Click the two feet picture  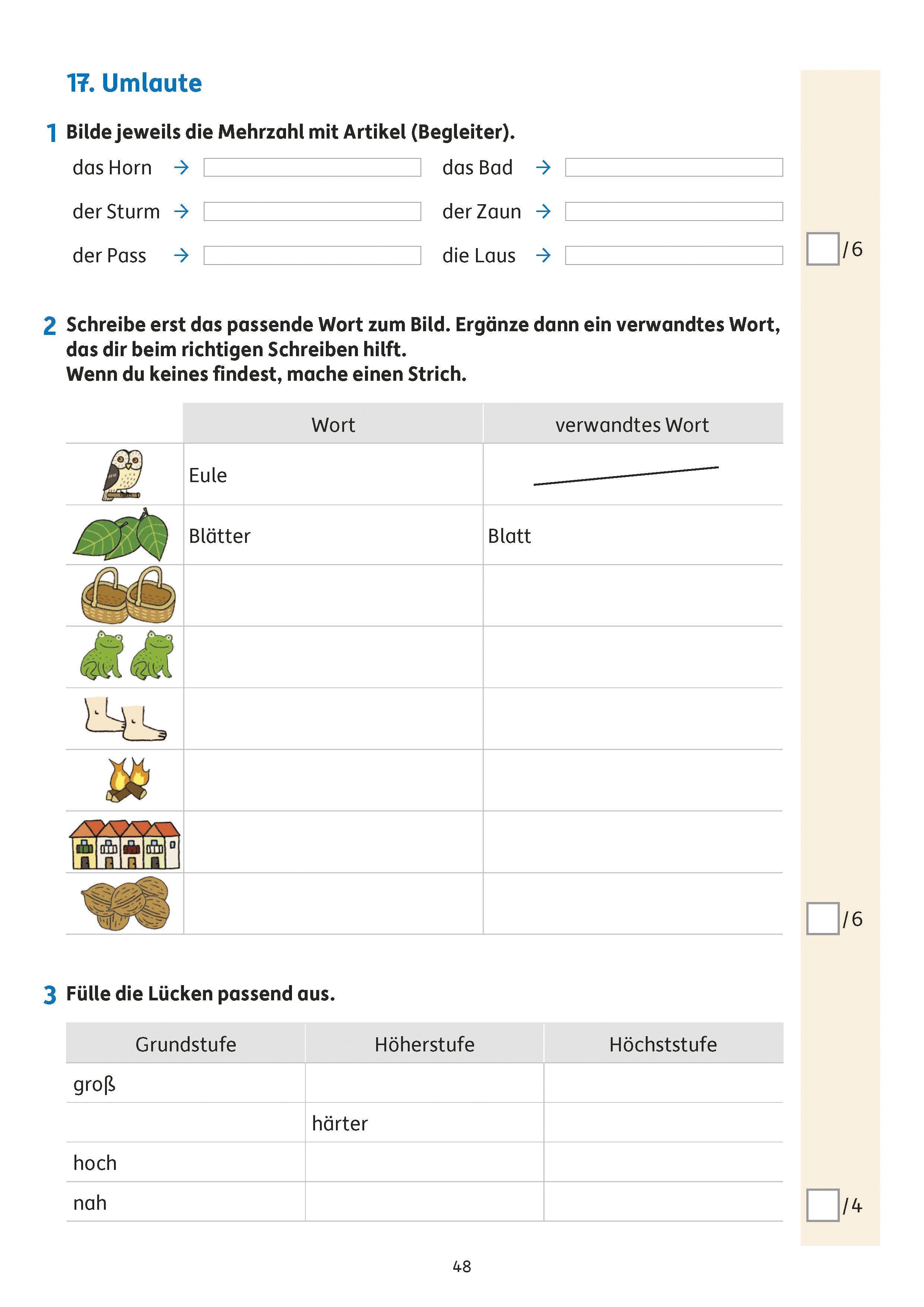[x=125, y=718]
